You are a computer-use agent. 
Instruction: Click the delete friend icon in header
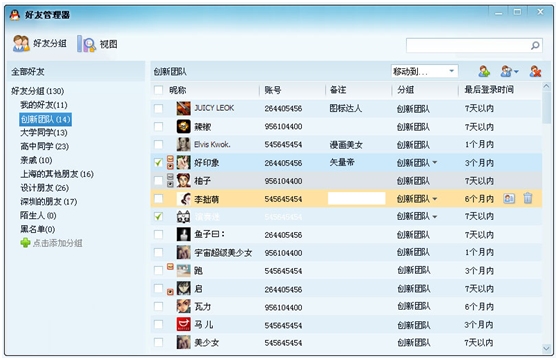[x=535, y=72]
